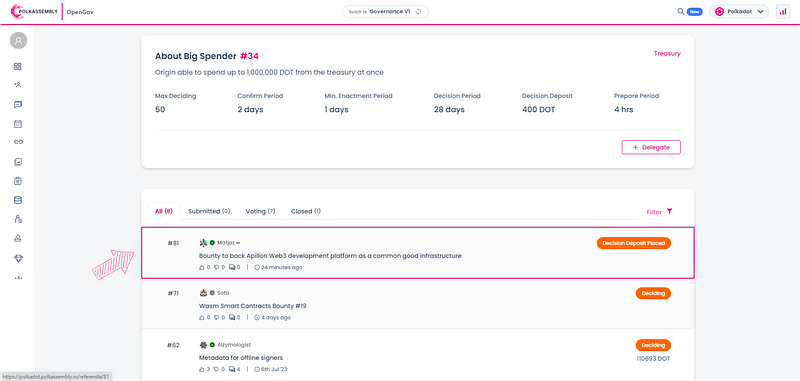Viewport: 800px width, 381px height.
Task: Open the Calendar icon in the sidebar
Action: 18,124
